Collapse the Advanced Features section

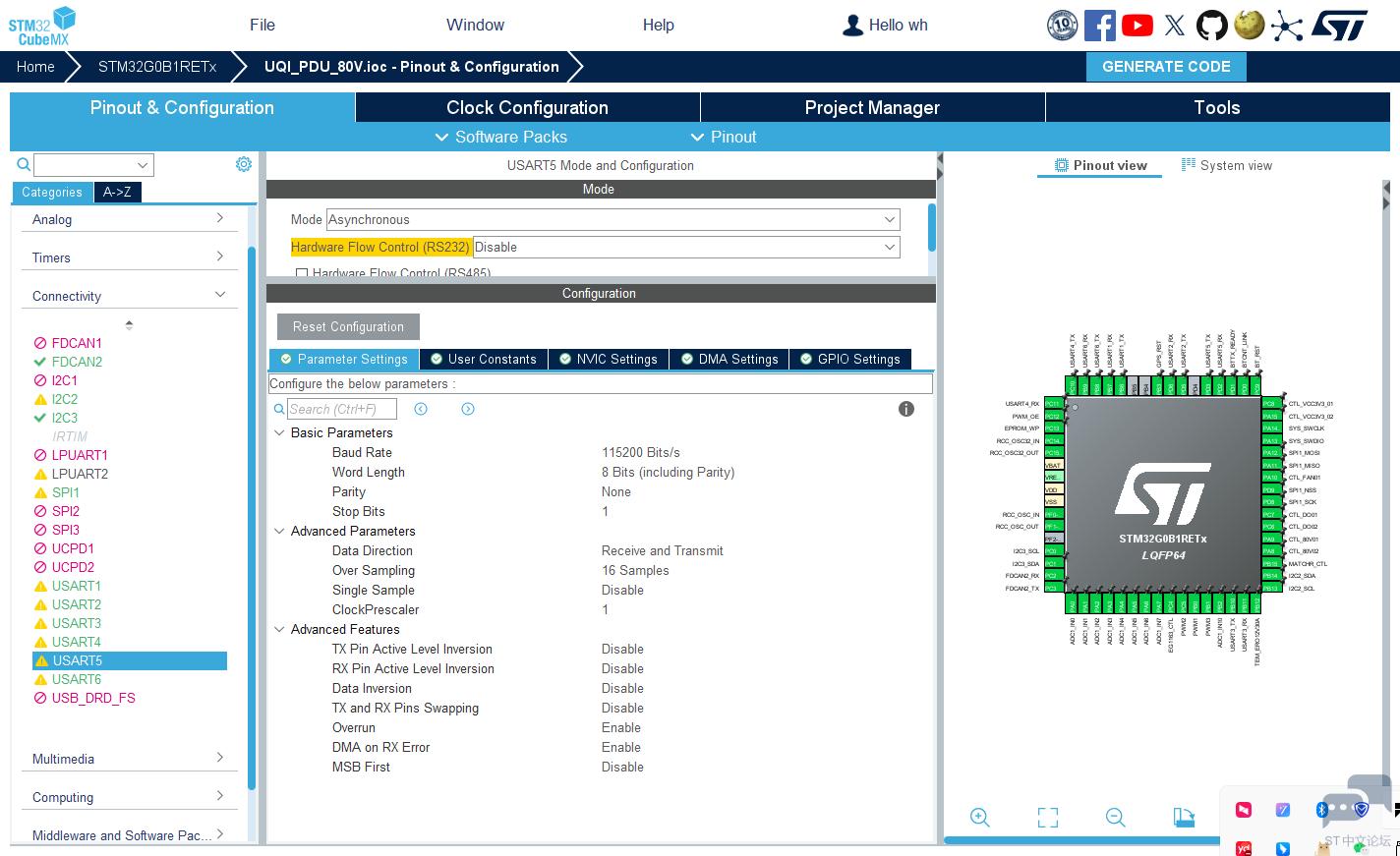coord(279,629)
